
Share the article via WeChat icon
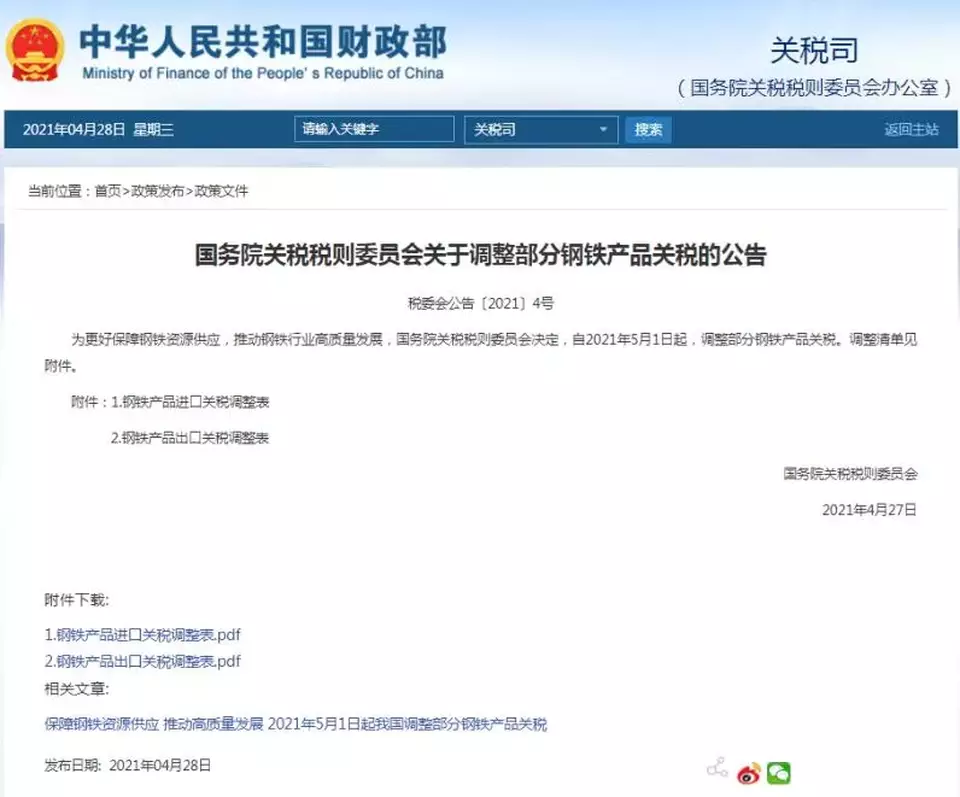point(779,773)
